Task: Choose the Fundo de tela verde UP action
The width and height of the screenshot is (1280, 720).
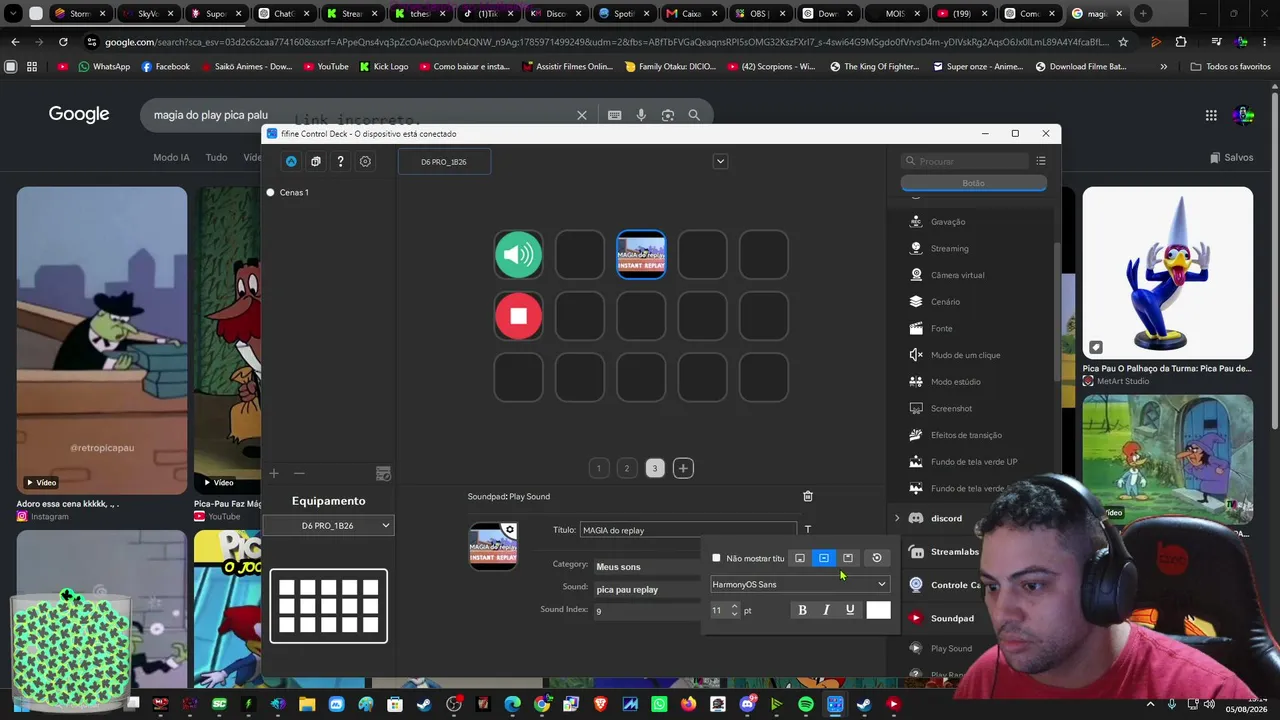Action: [974, 462]
